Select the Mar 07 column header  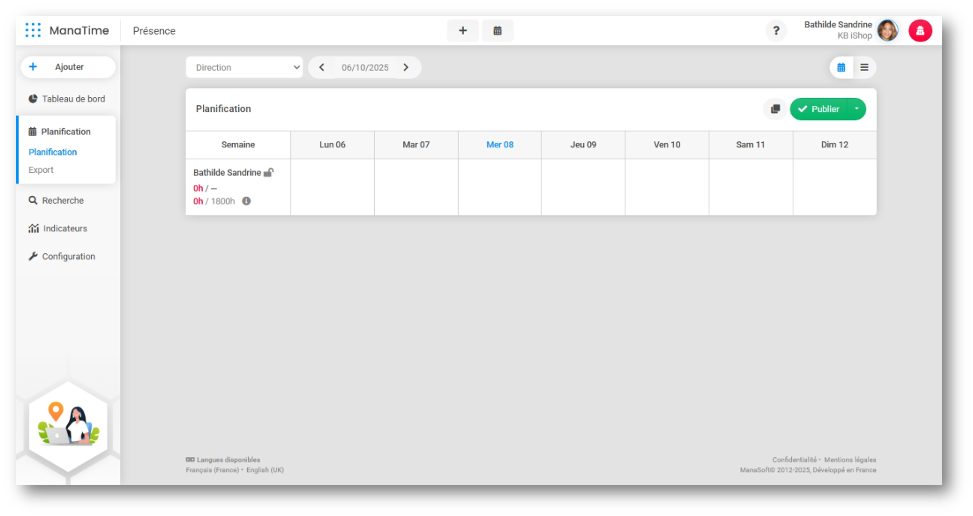416,145
